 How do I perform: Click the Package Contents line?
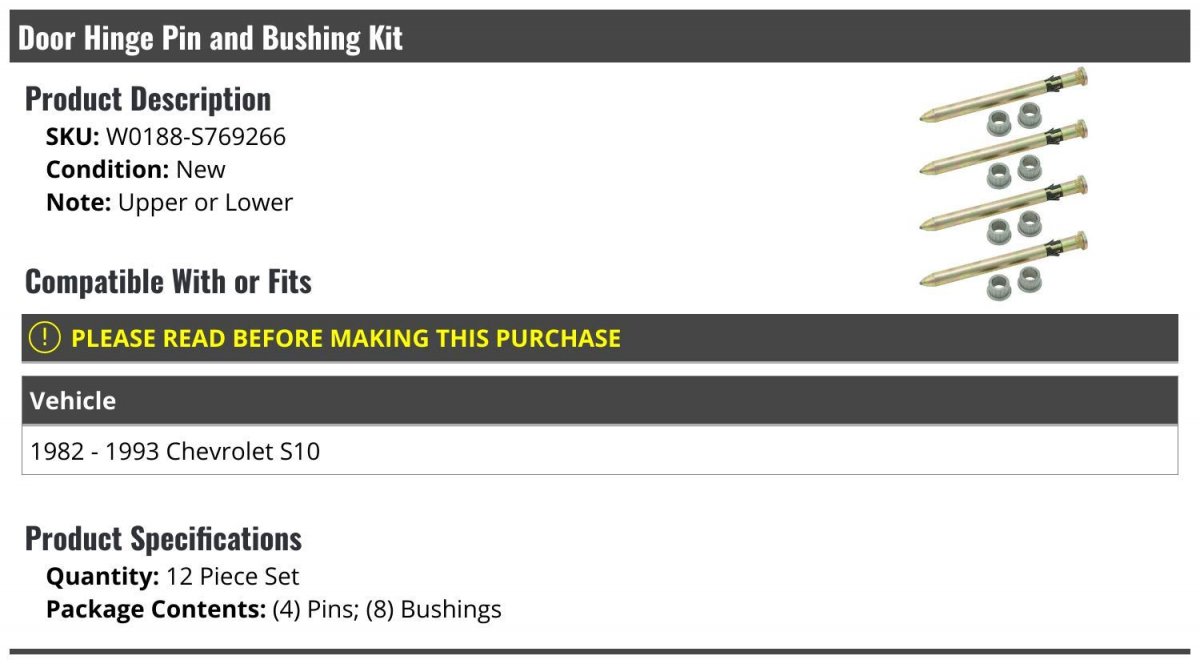pyautogui.click(x=274, y=609)
